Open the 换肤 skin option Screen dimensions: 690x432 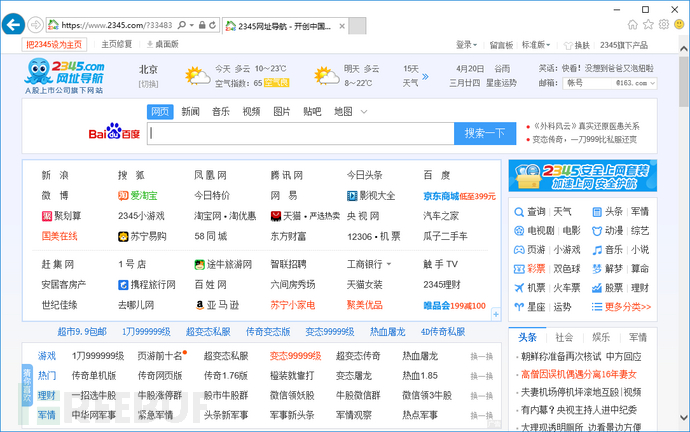[577, 45]
